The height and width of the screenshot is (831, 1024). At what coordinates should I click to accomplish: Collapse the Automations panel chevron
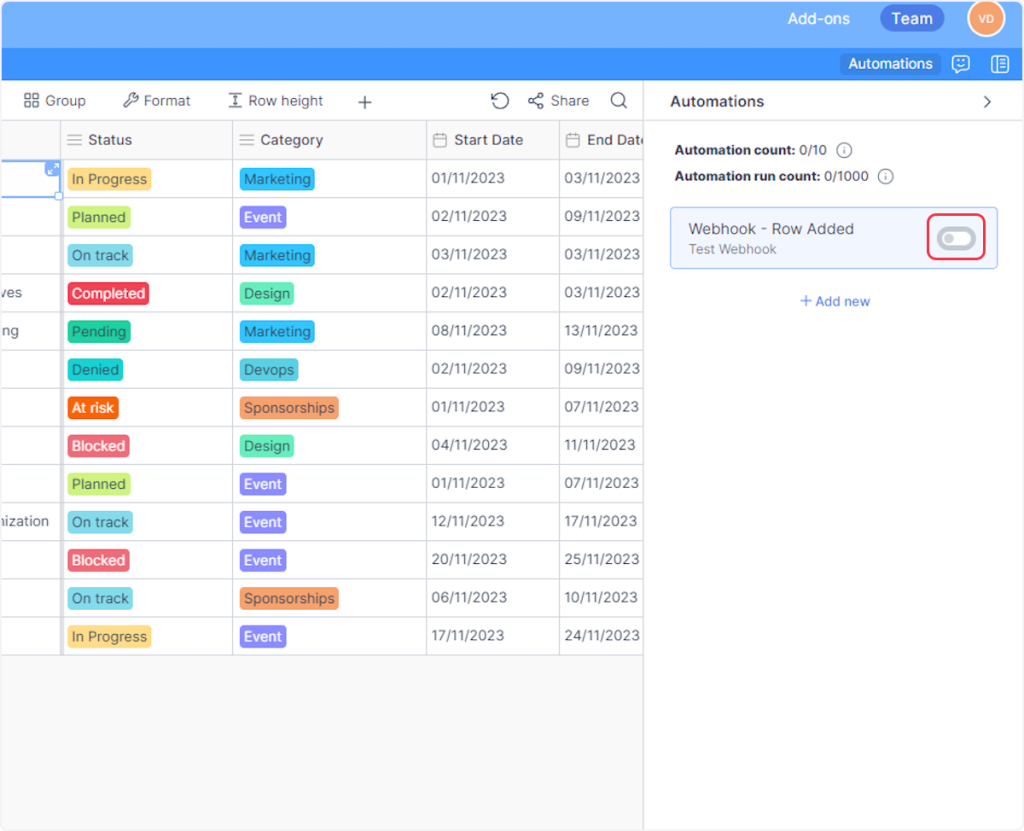click(987, 102)
